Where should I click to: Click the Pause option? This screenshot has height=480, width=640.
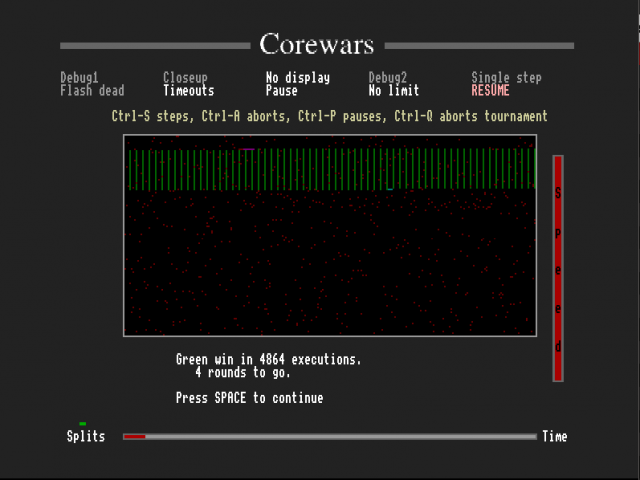tap(281, 91)
